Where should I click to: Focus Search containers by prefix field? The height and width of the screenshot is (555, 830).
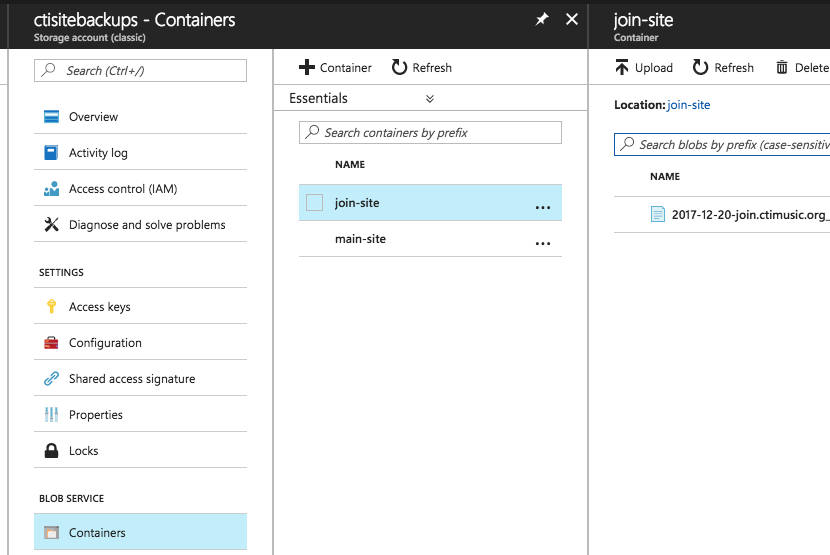tap(430, 132)
